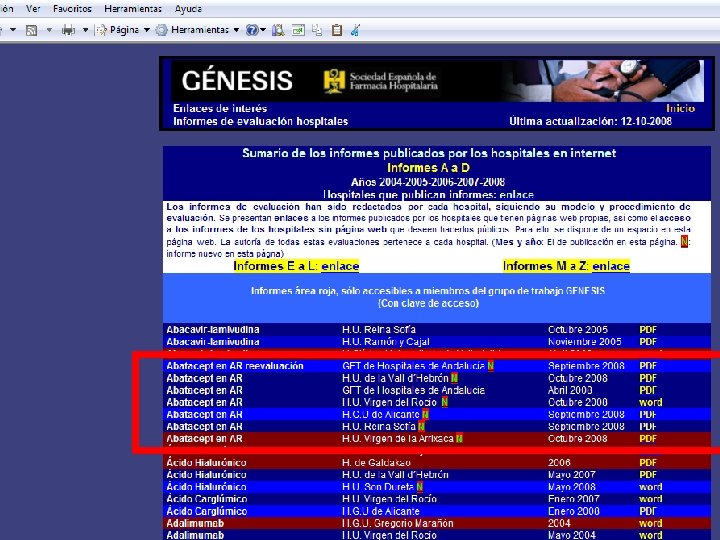
Task: Click 'H.U. Ramón y Cajal' hospital text
Action: click(x=386, y=342)
